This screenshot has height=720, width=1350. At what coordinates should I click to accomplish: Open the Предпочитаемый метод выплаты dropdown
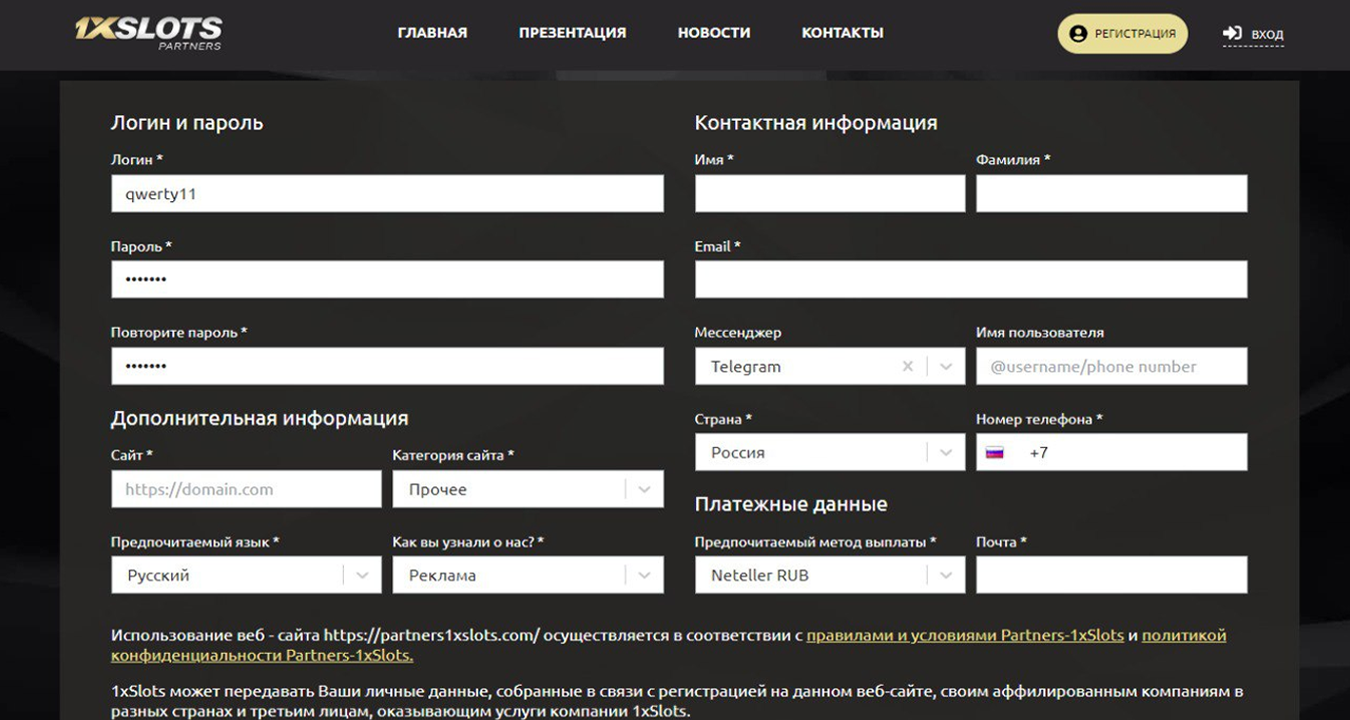point(830,575)
